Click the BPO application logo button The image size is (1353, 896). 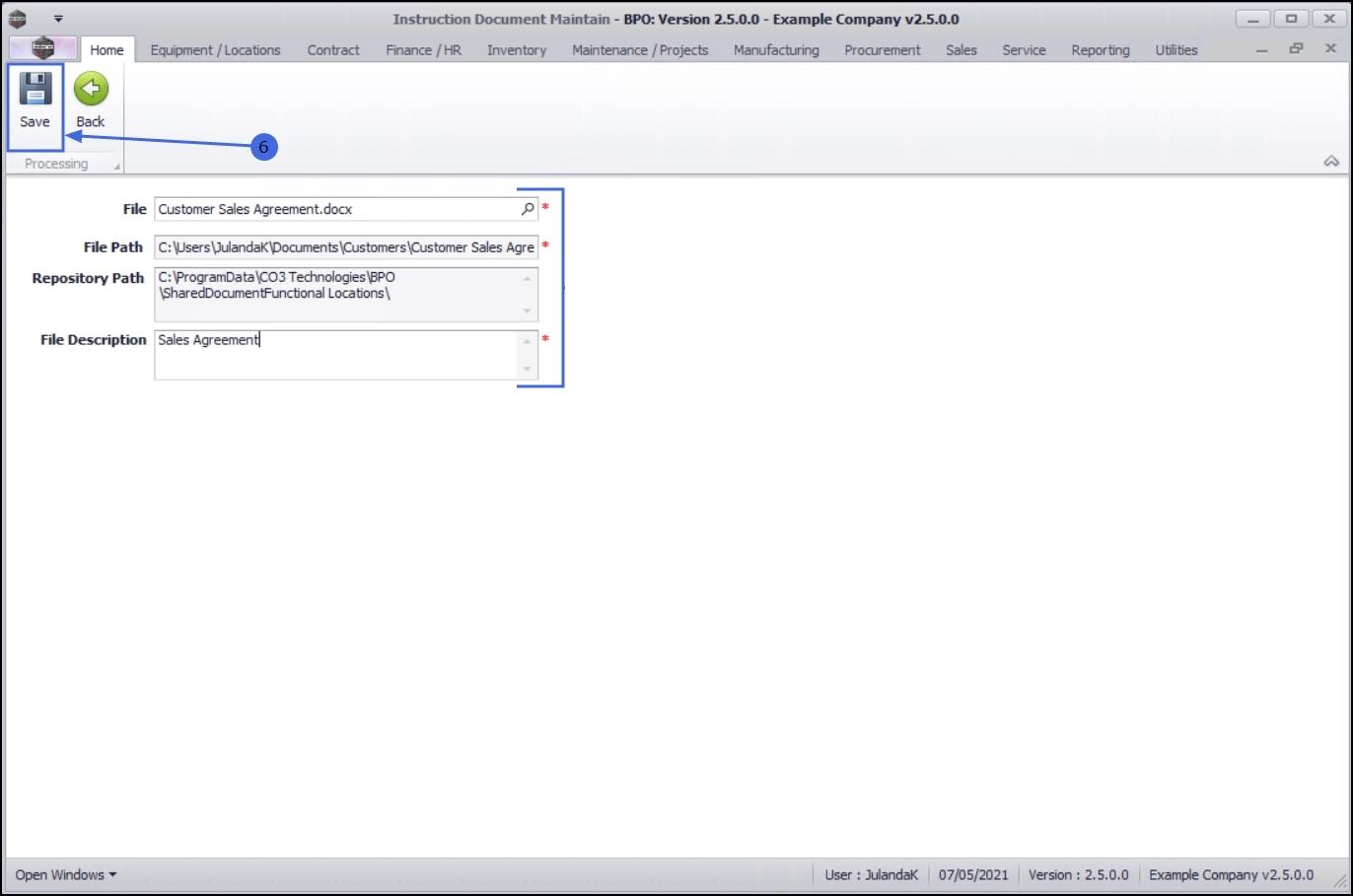[x=42, y=48]
